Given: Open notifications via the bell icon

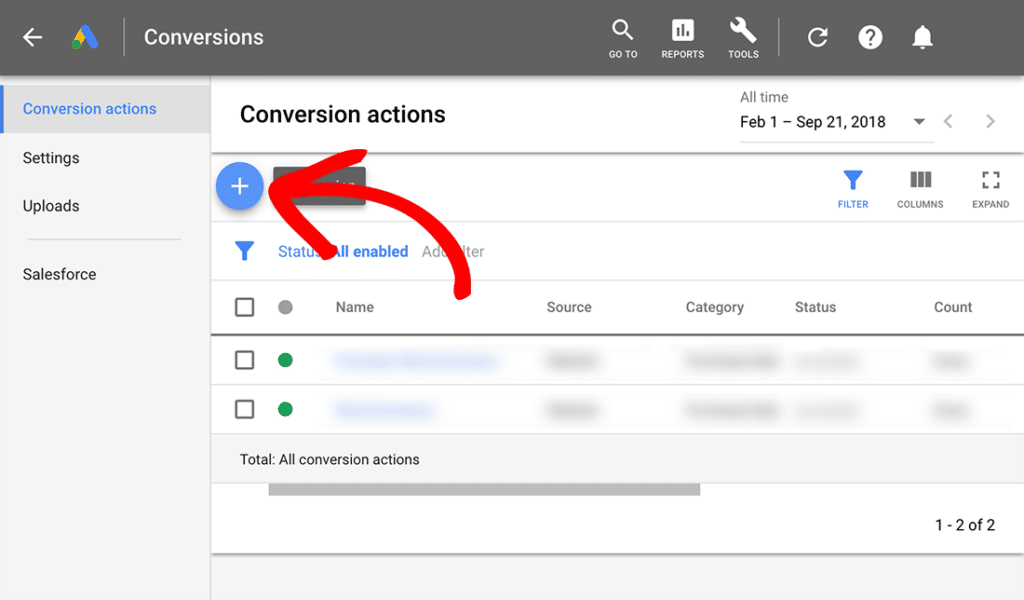Looking at the screenshot, I should (922, 37).
